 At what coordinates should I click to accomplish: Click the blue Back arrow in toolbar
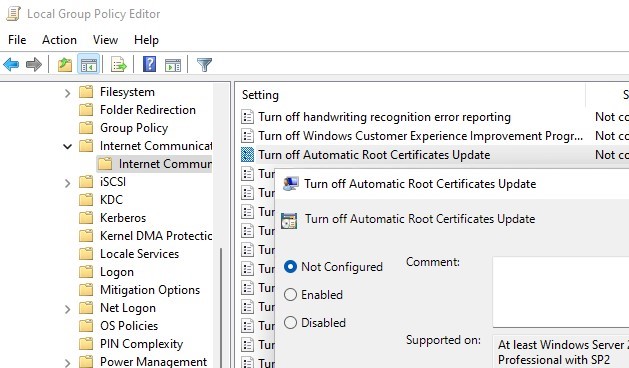point(11,64)
